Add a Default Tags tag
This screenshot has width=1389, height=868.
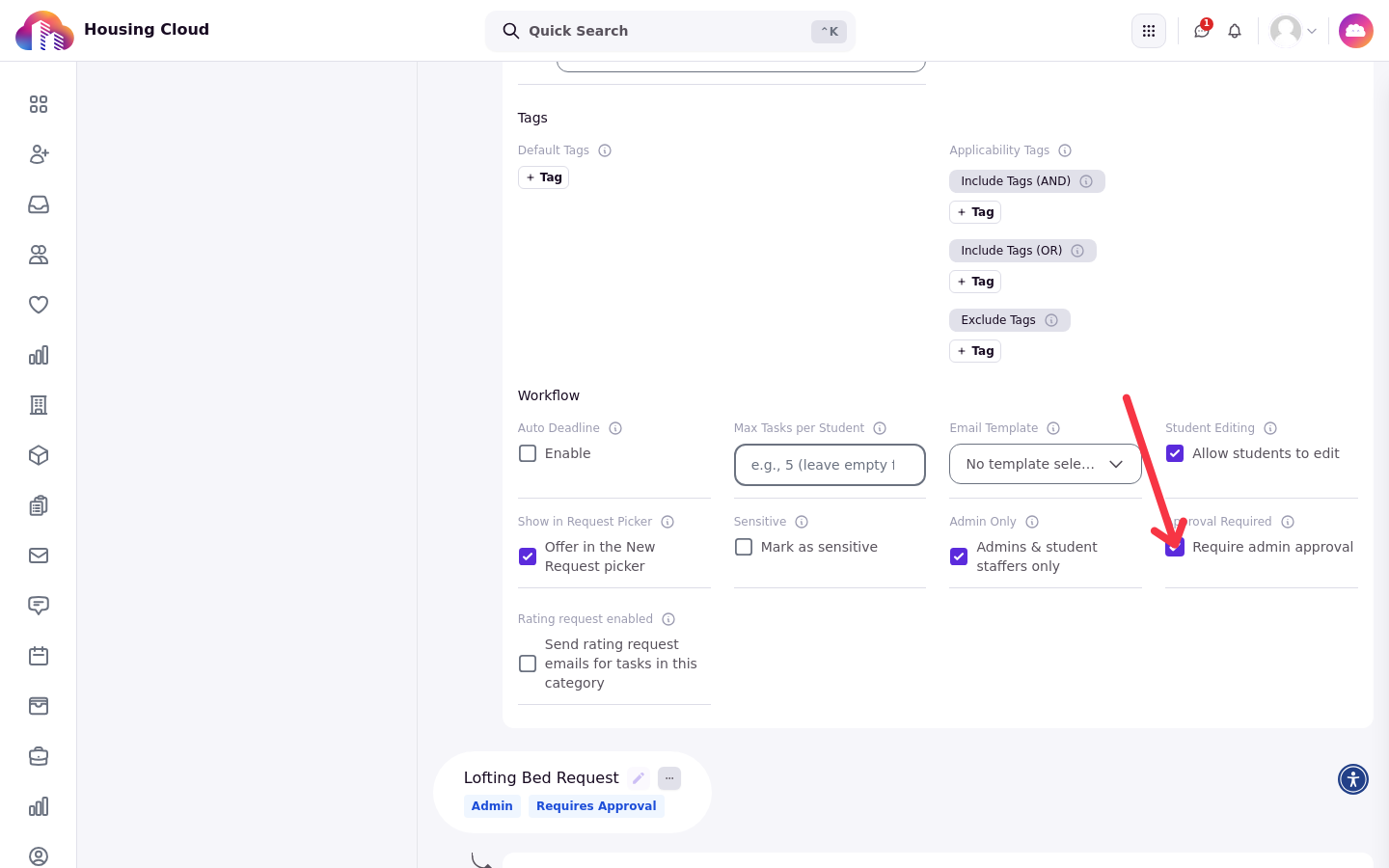click(x=543, y=177)
